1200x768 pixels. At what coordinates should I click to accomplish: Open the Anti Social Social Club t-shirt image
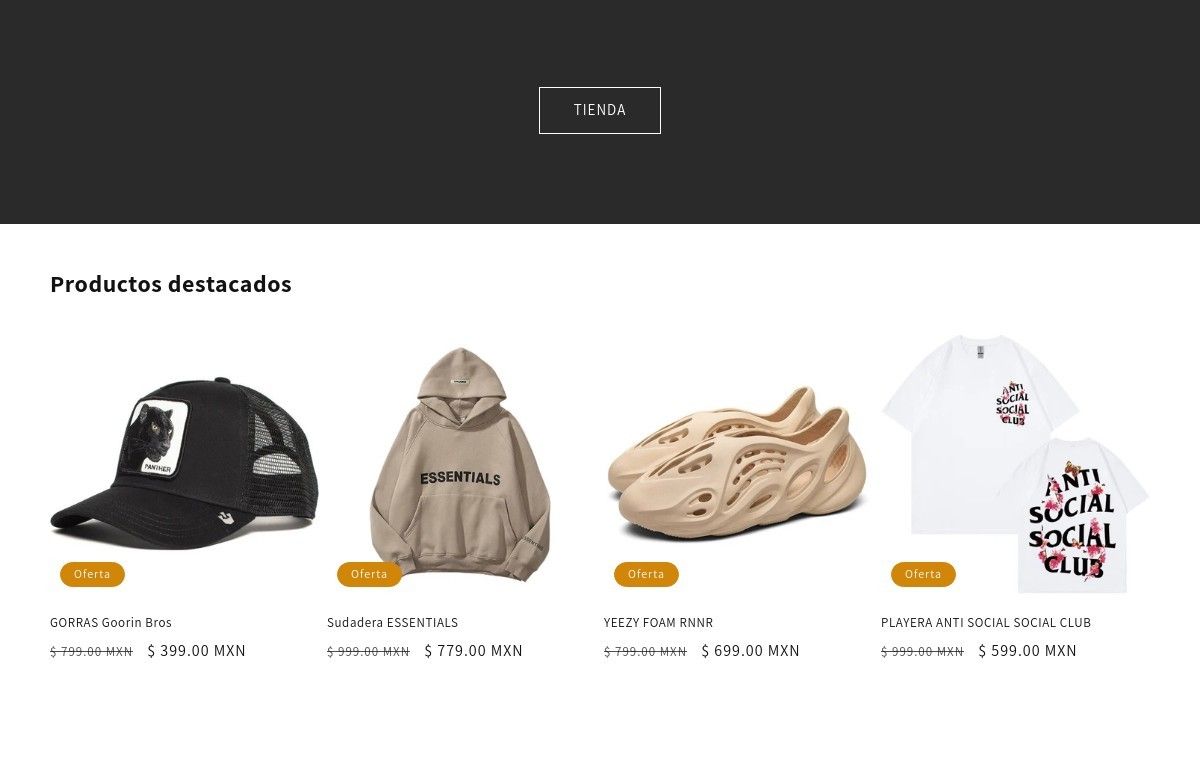[1015, 464]
